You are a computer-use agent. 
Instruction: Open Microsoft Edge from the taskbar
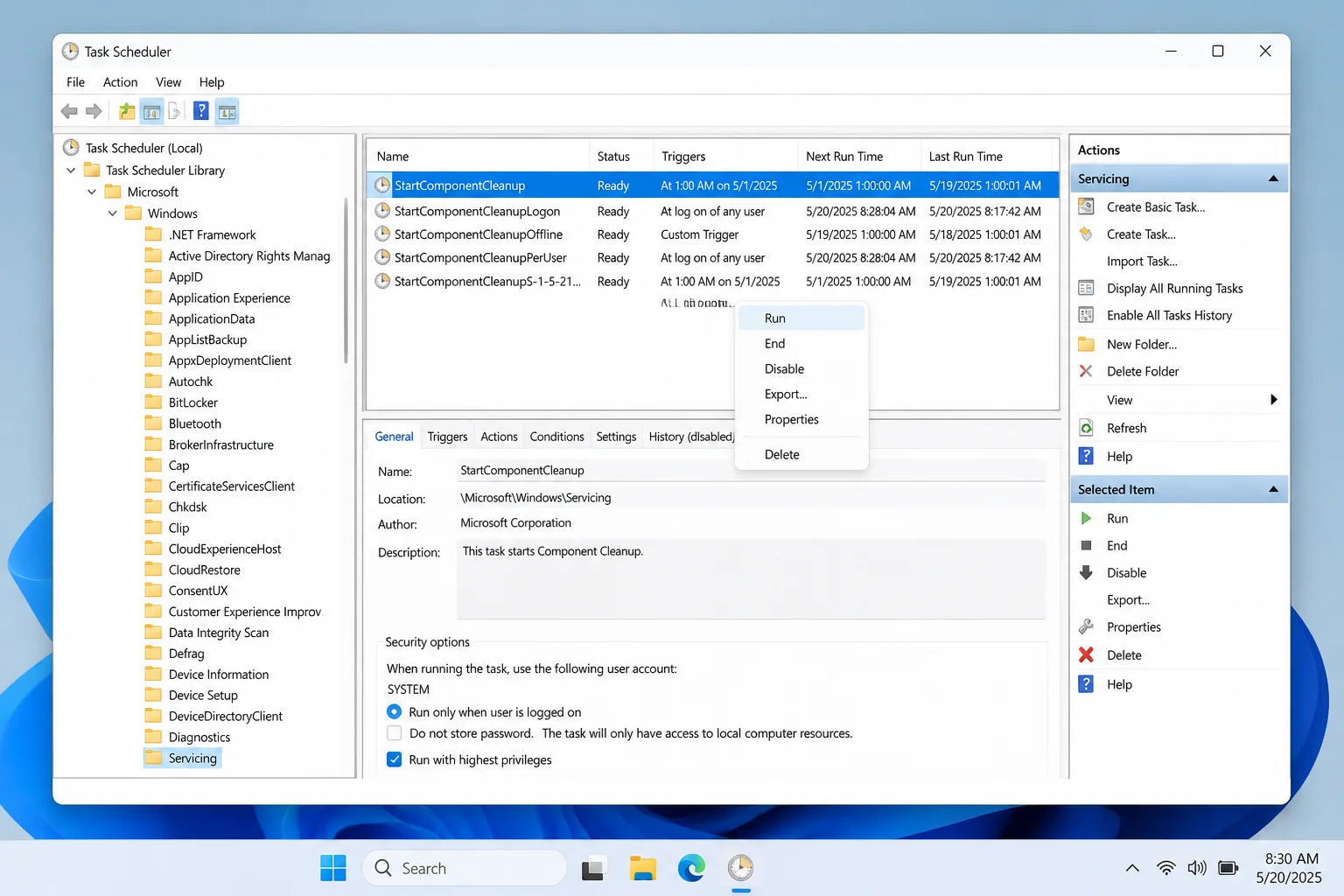(x=691, y=868)
